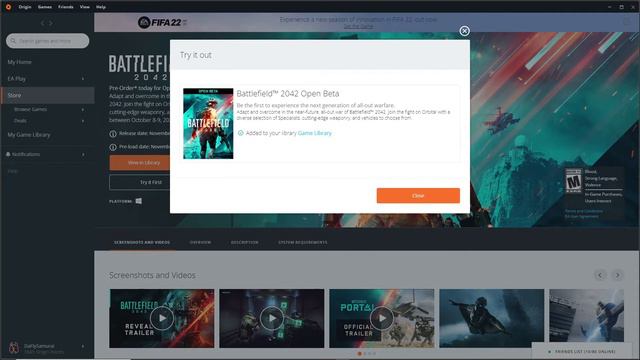Switch to the Description tab
Screen dimensions: 640x360
(244, 242)
